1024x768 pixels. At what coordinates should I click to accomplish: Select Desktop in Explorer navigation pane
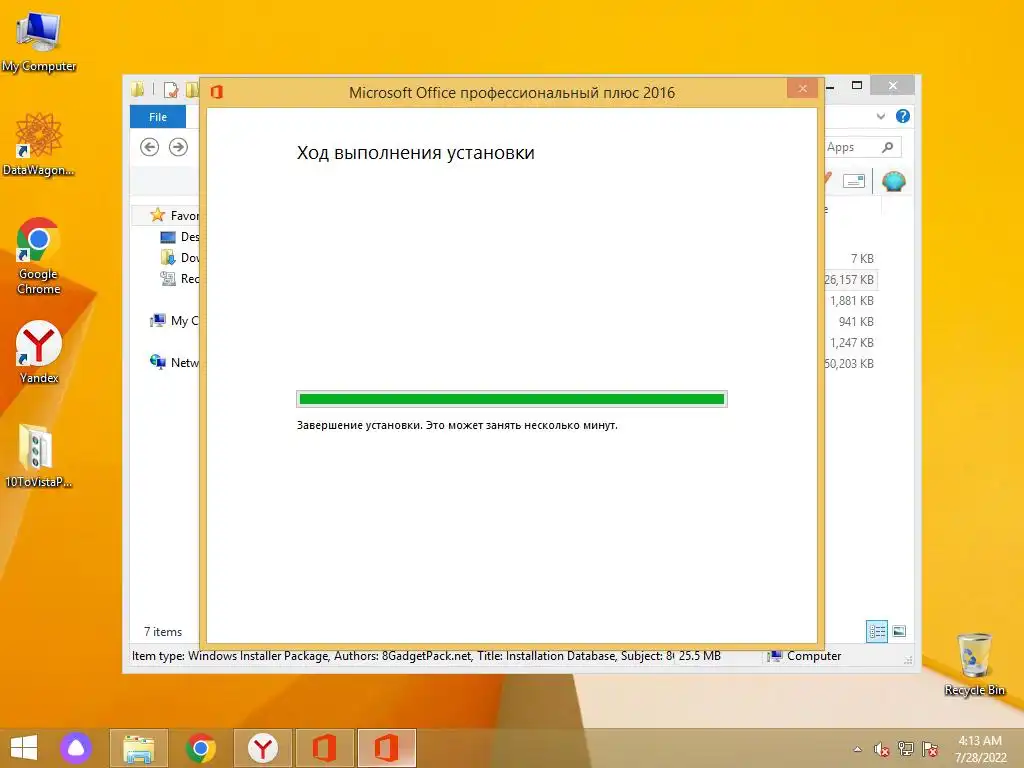pos(179,236)
